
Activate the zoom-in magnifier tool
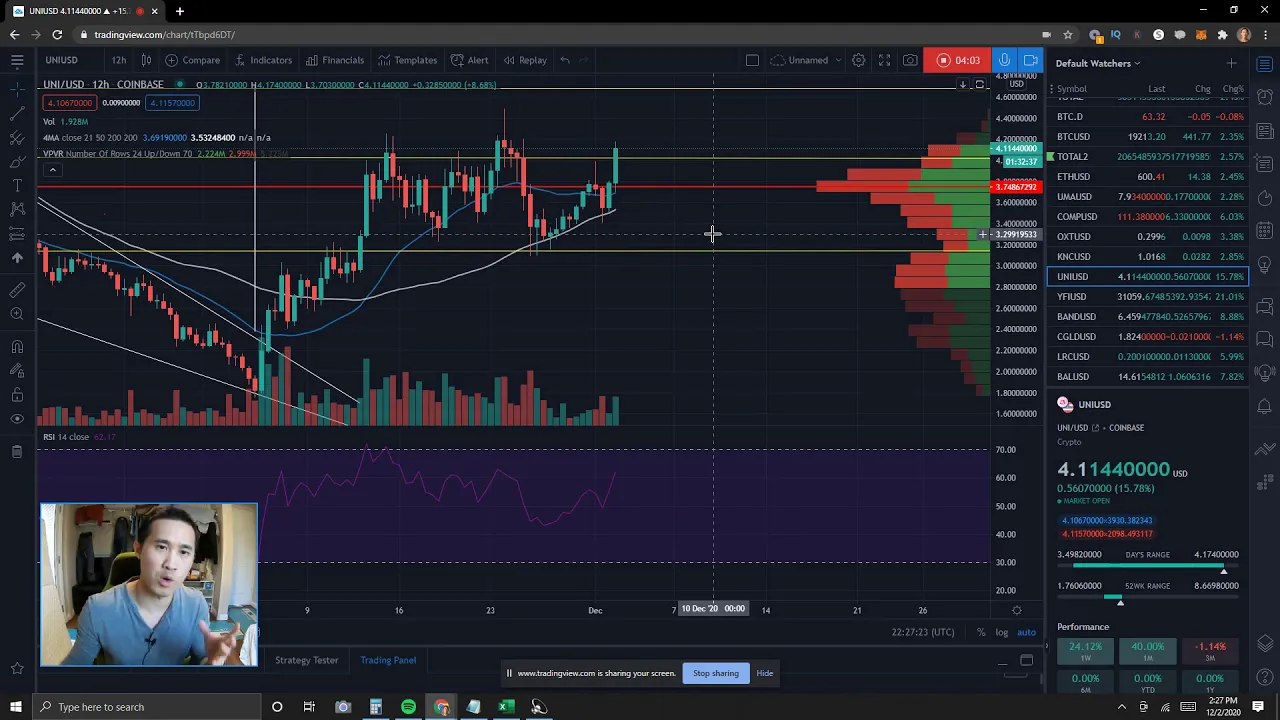click(17, 314)
